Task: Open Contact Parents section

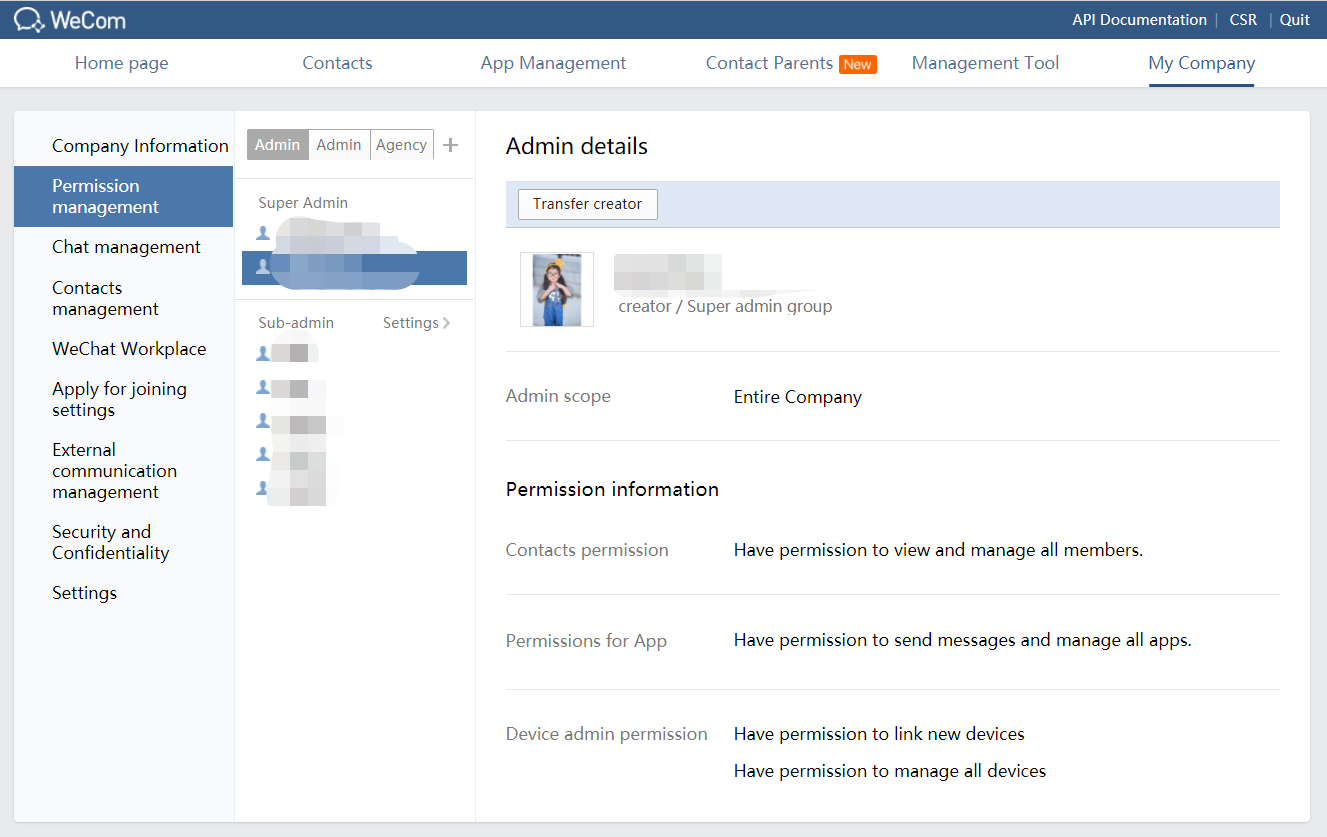Action: [769, 63]
